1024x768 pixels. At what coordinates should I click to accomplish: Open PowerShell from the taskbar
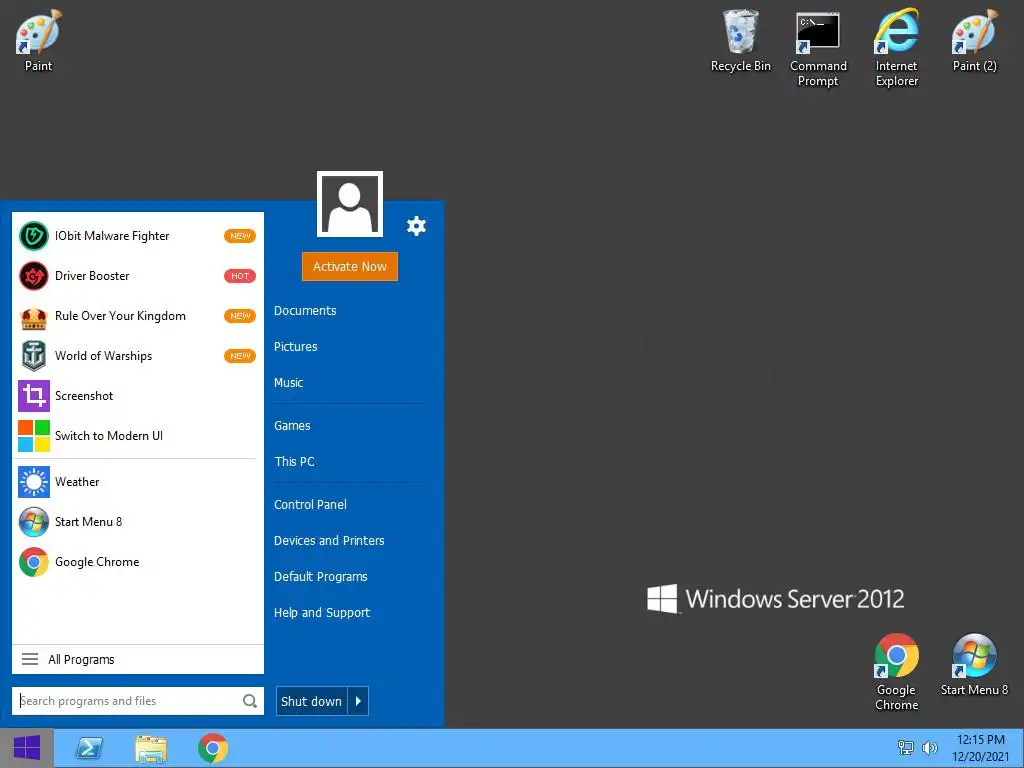click(x=89, y=748)
